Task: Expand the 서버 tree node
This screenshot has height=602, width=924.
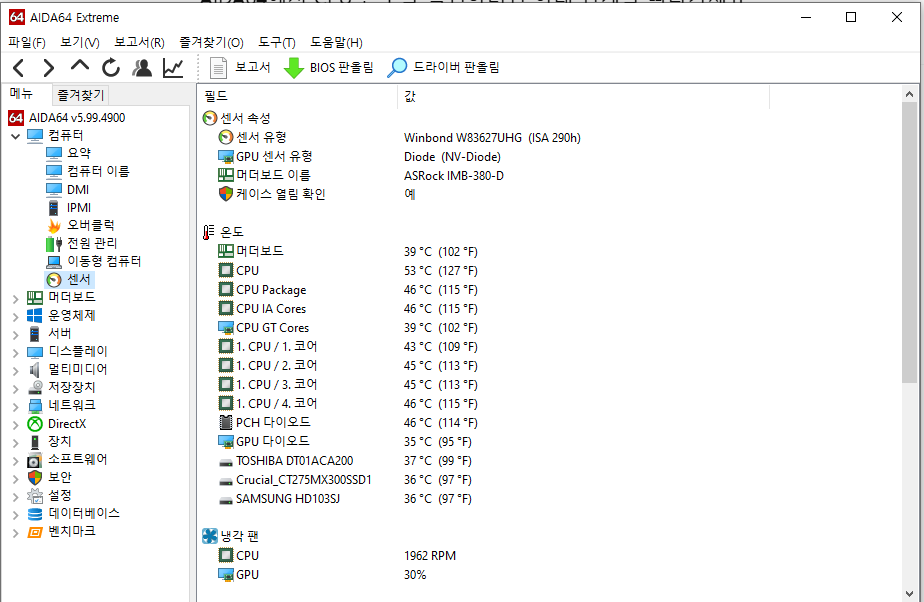Action: pos(15,335)
